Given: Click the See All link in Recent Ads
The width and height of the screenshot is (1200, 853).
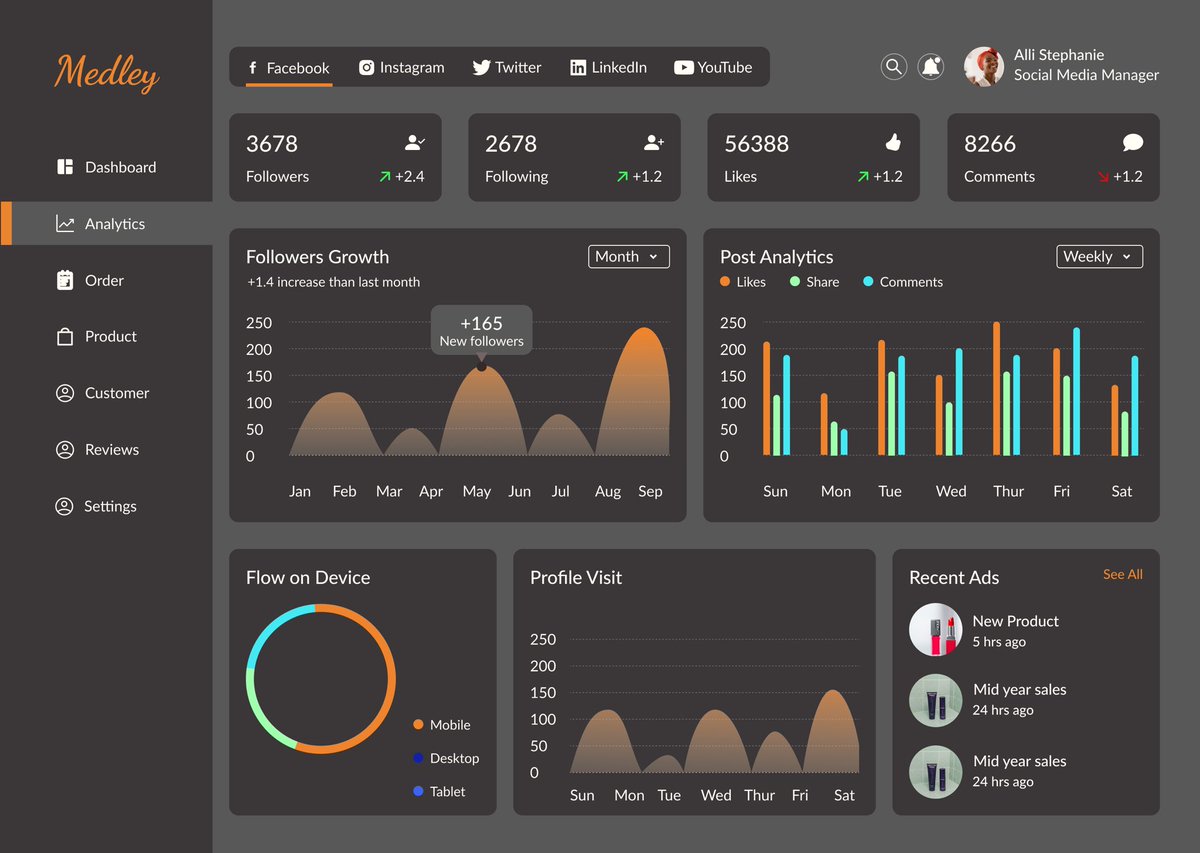Looking at the screenshot, I should point(1123,574).
